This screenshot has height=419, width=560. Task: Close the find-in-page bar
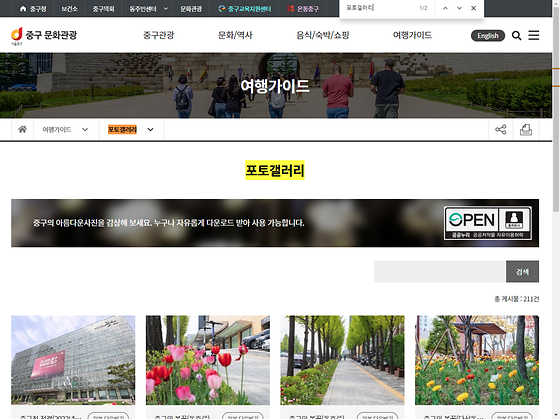(474, 8)
